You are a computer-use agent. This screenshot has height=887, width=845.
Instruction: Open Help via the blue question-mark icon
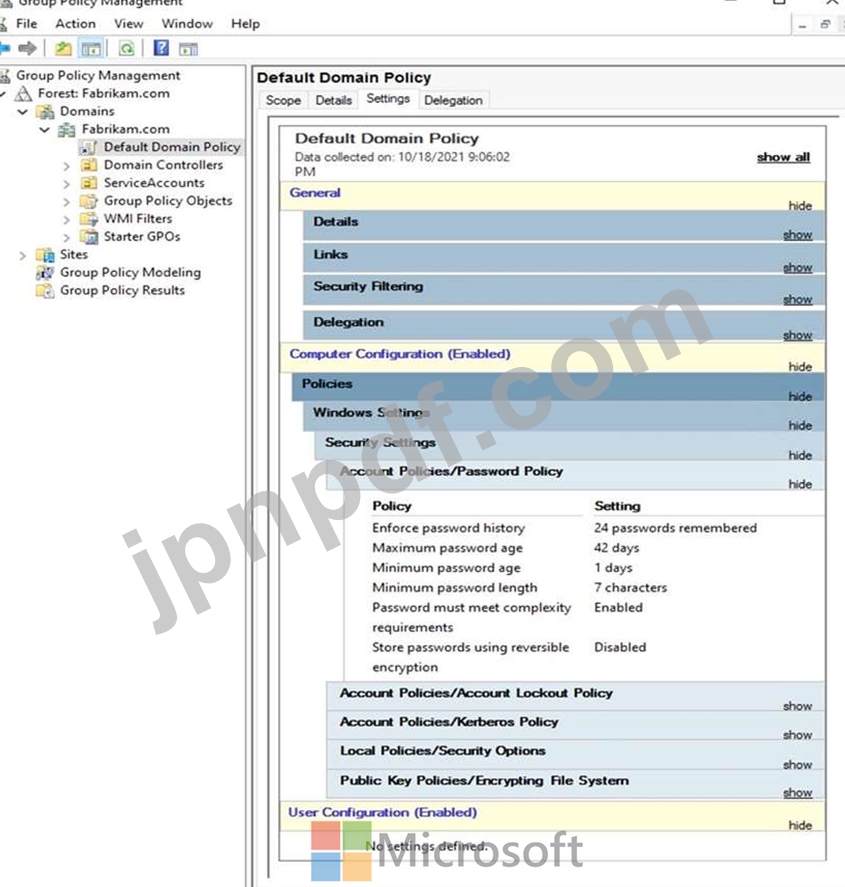coord(161,48)
